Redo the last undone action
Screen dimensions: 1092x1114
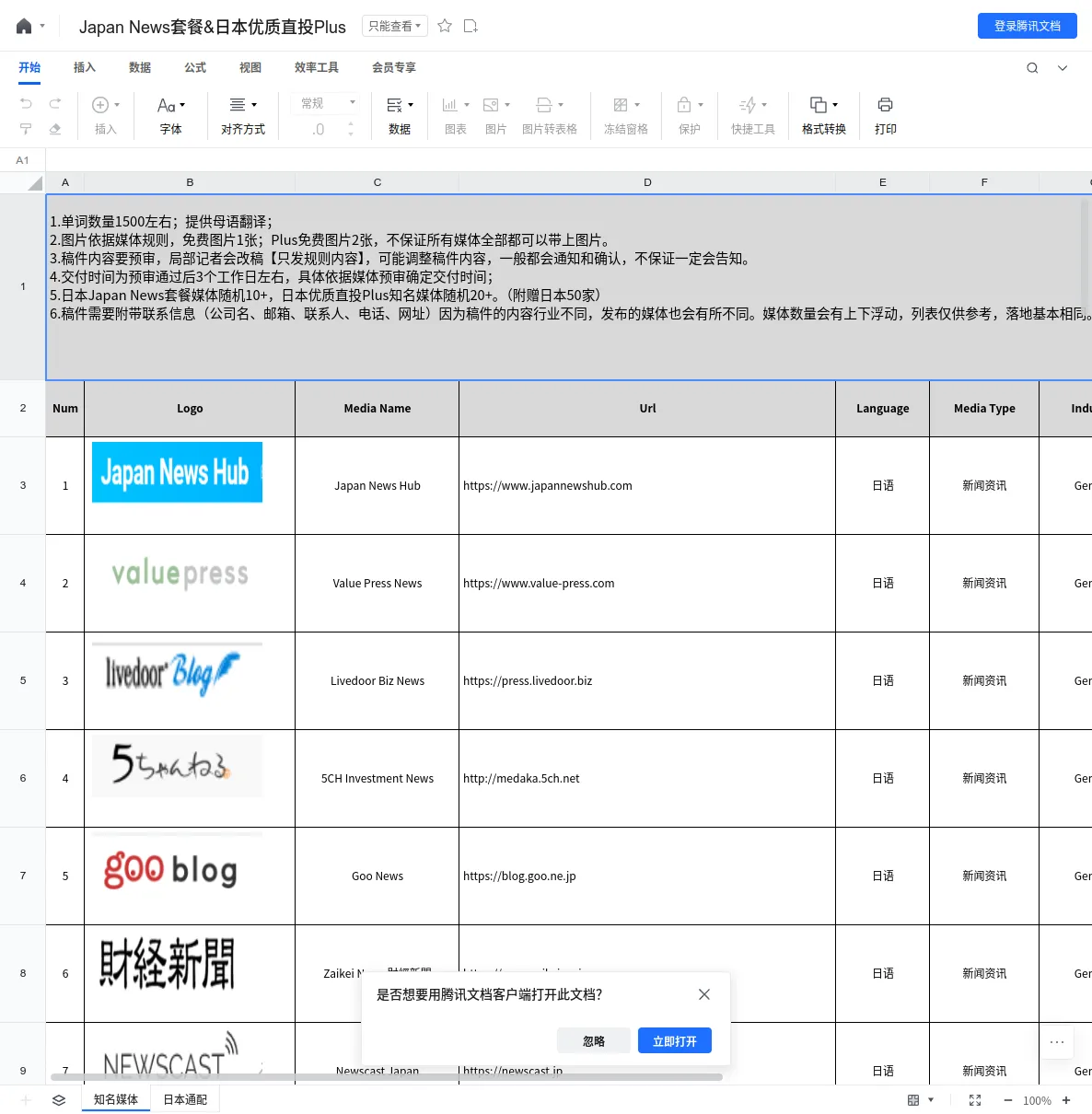(55, 104)
